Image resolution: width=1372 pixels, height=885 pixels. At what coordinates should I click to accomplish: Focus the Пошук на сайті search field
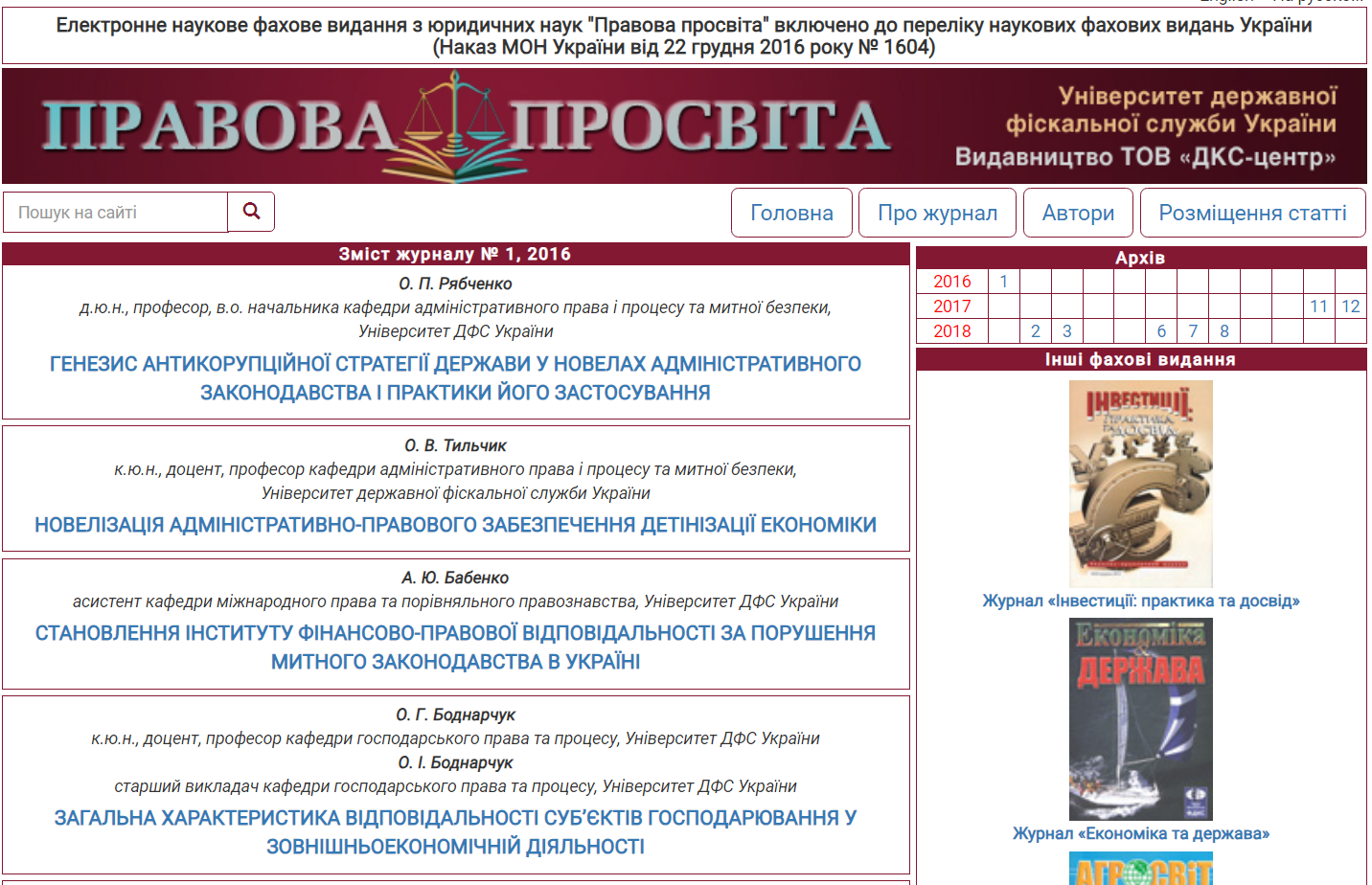(x=116, y=212)
